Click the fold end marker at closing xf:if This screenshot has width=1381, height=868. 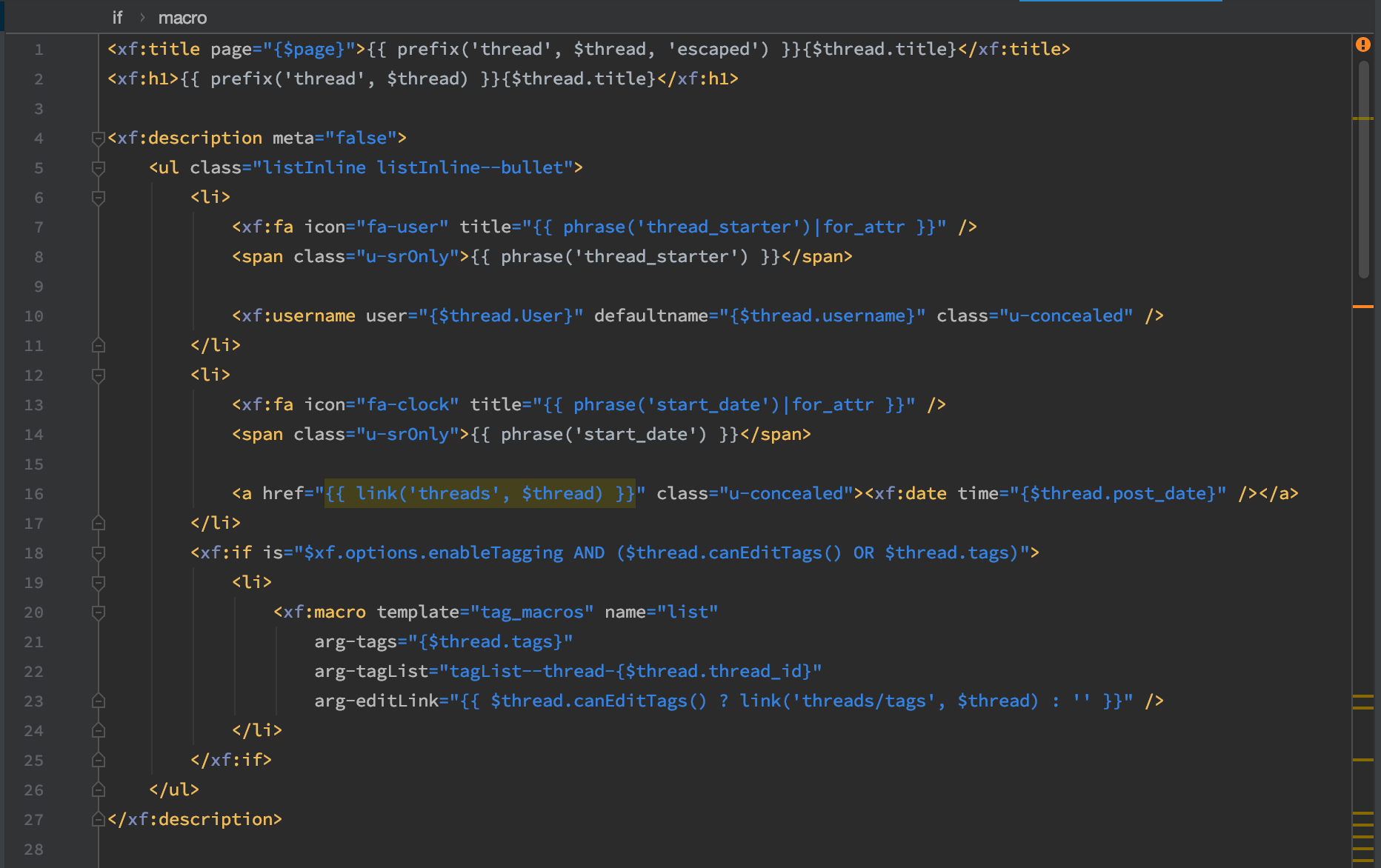tap(98, 760)
